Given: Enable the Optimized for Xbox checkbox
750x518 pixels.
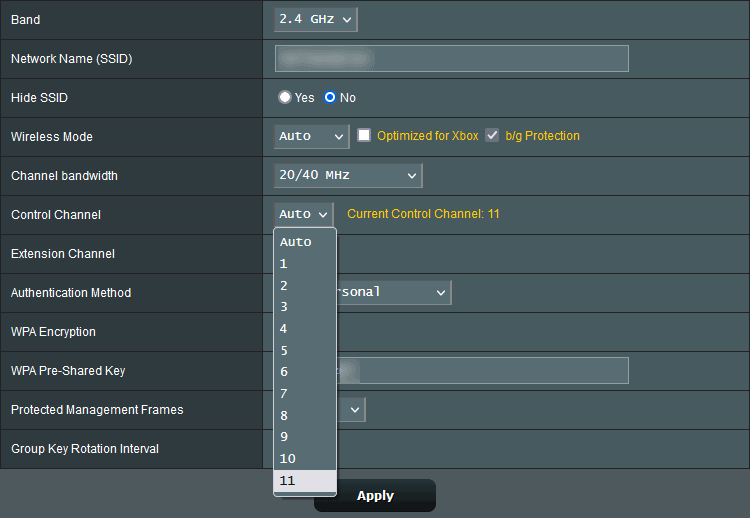Looking at the screenshot, I should (x=364, y=136).
